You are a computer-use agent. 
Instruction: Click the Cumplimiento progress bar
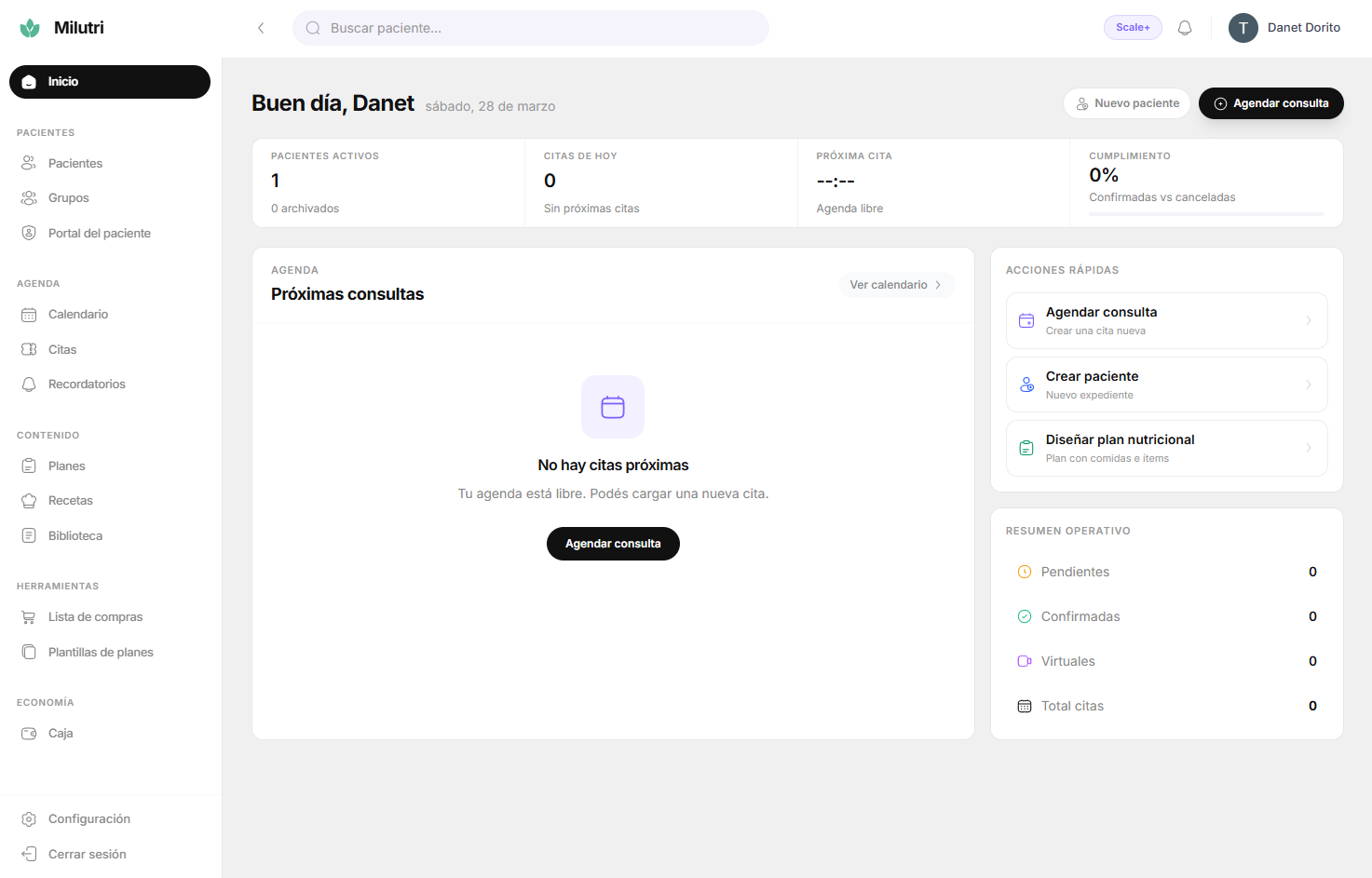click(1206, 214)
